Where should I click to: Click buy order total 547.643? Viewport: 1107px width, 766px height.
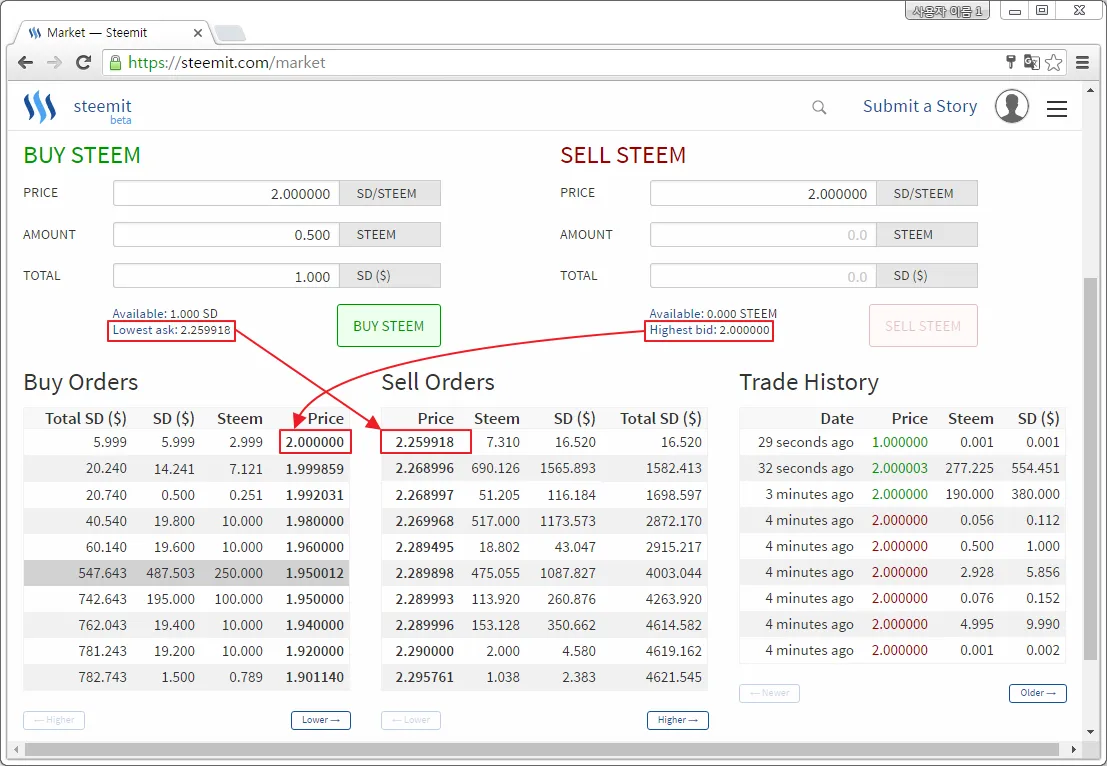[102, 573]
